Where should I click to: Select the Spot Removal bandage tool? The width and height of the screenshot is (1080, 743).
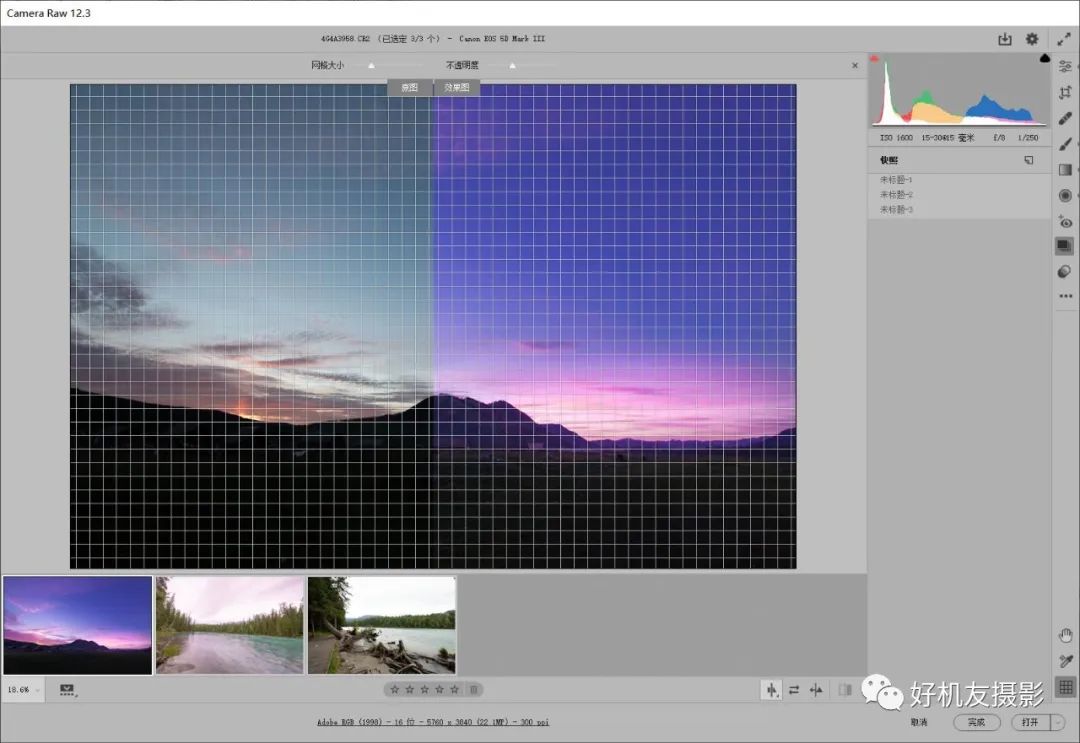[1065, 118]
